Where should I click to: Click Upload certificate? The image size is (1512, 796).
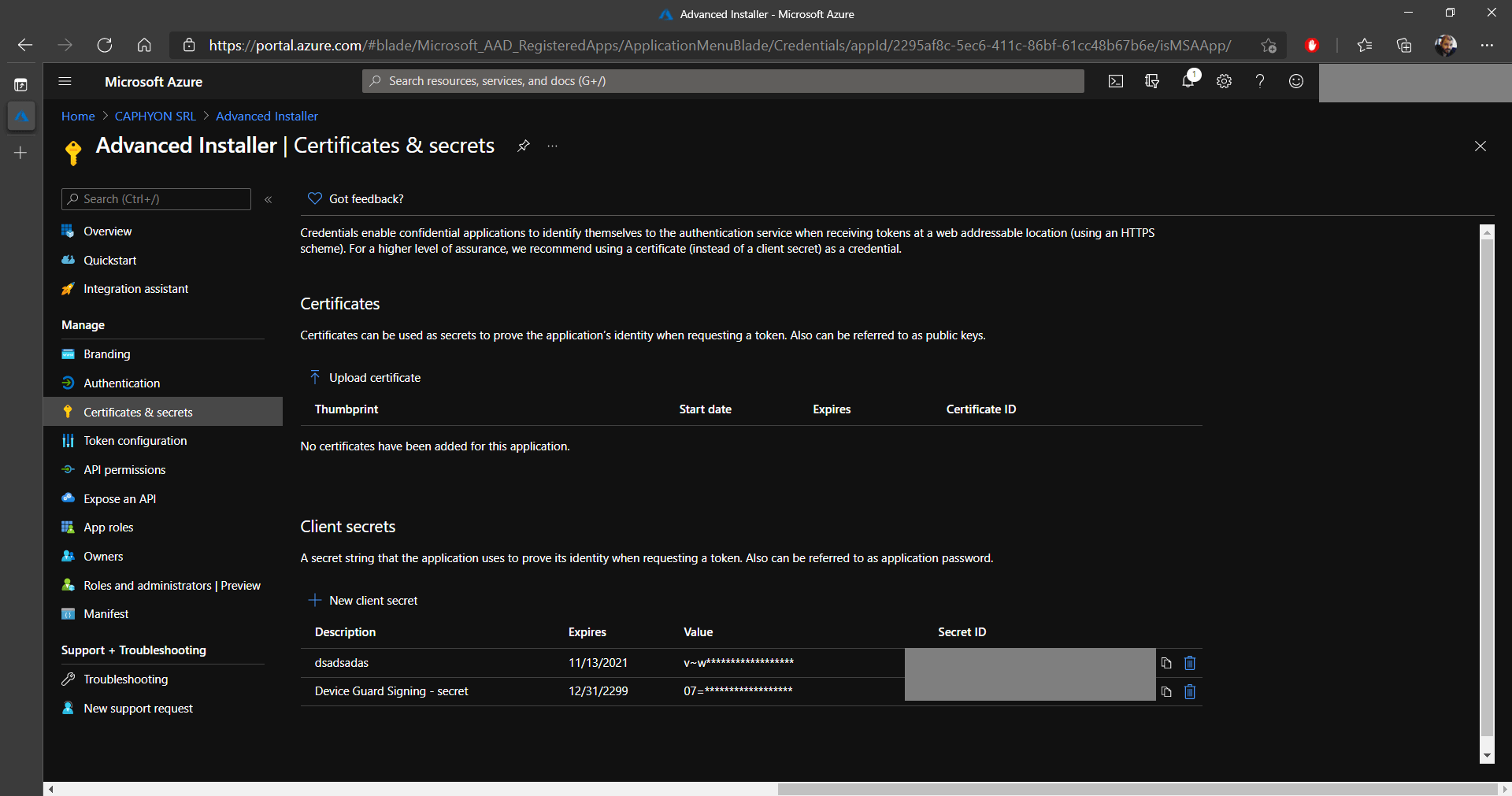pos(365,378)
